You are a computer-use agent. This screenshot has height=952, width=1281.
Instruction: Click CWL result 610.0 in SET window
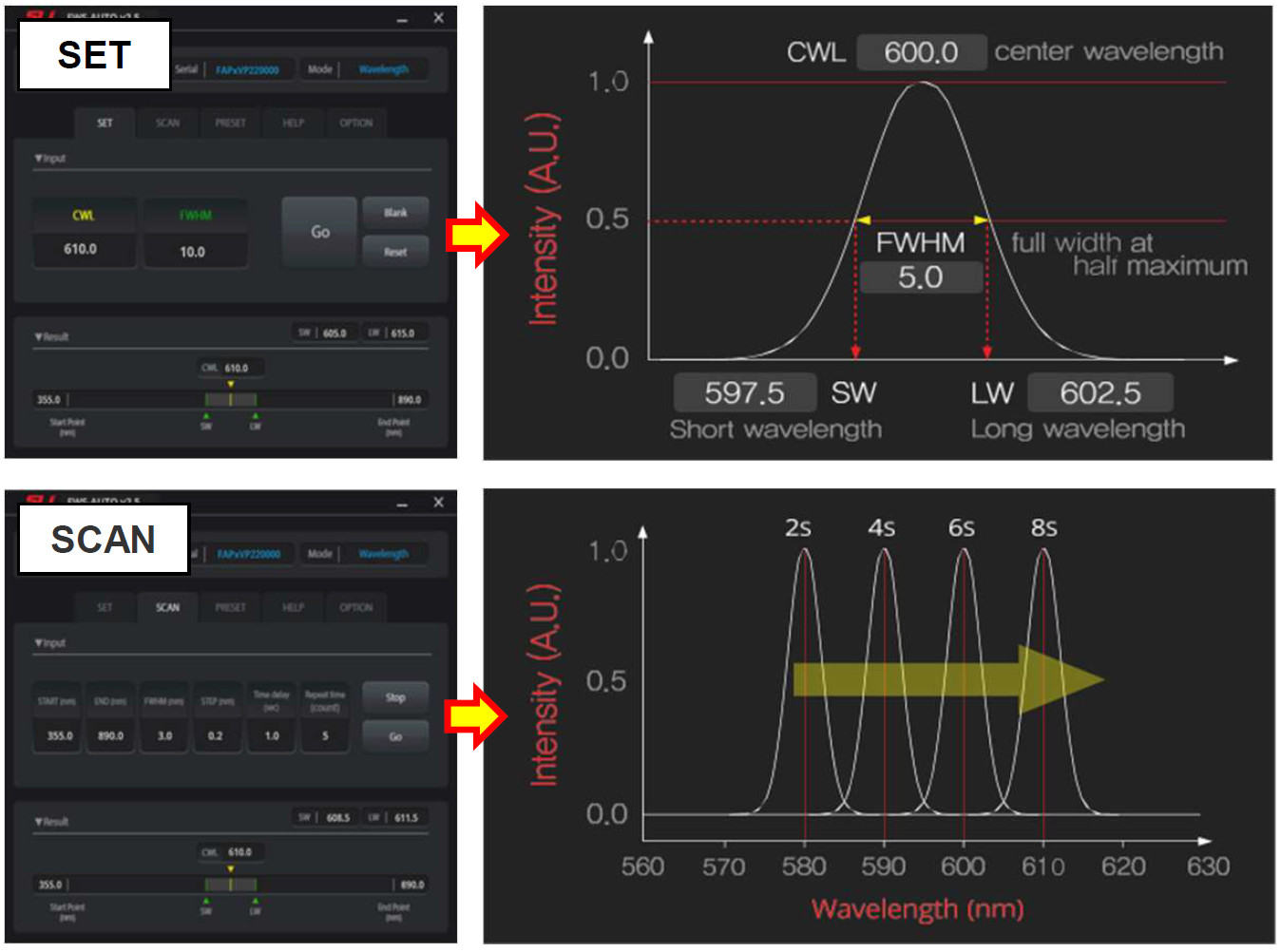231,368
